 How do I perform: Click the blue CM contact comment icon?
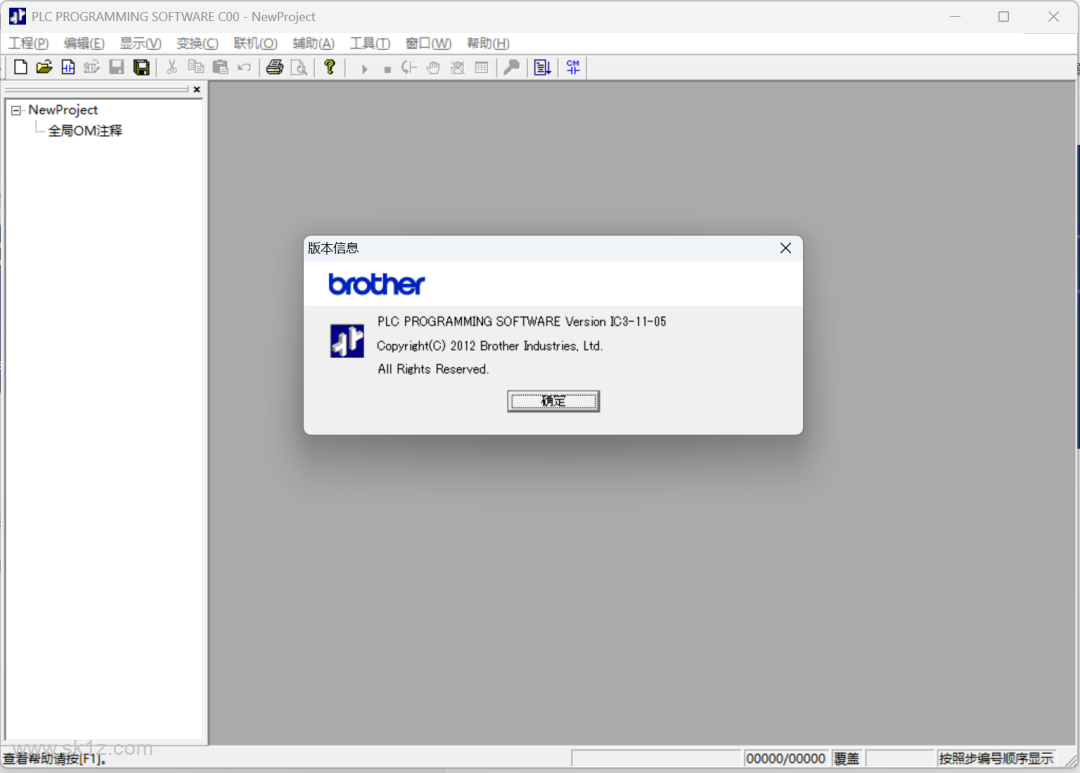pos(573,68)
